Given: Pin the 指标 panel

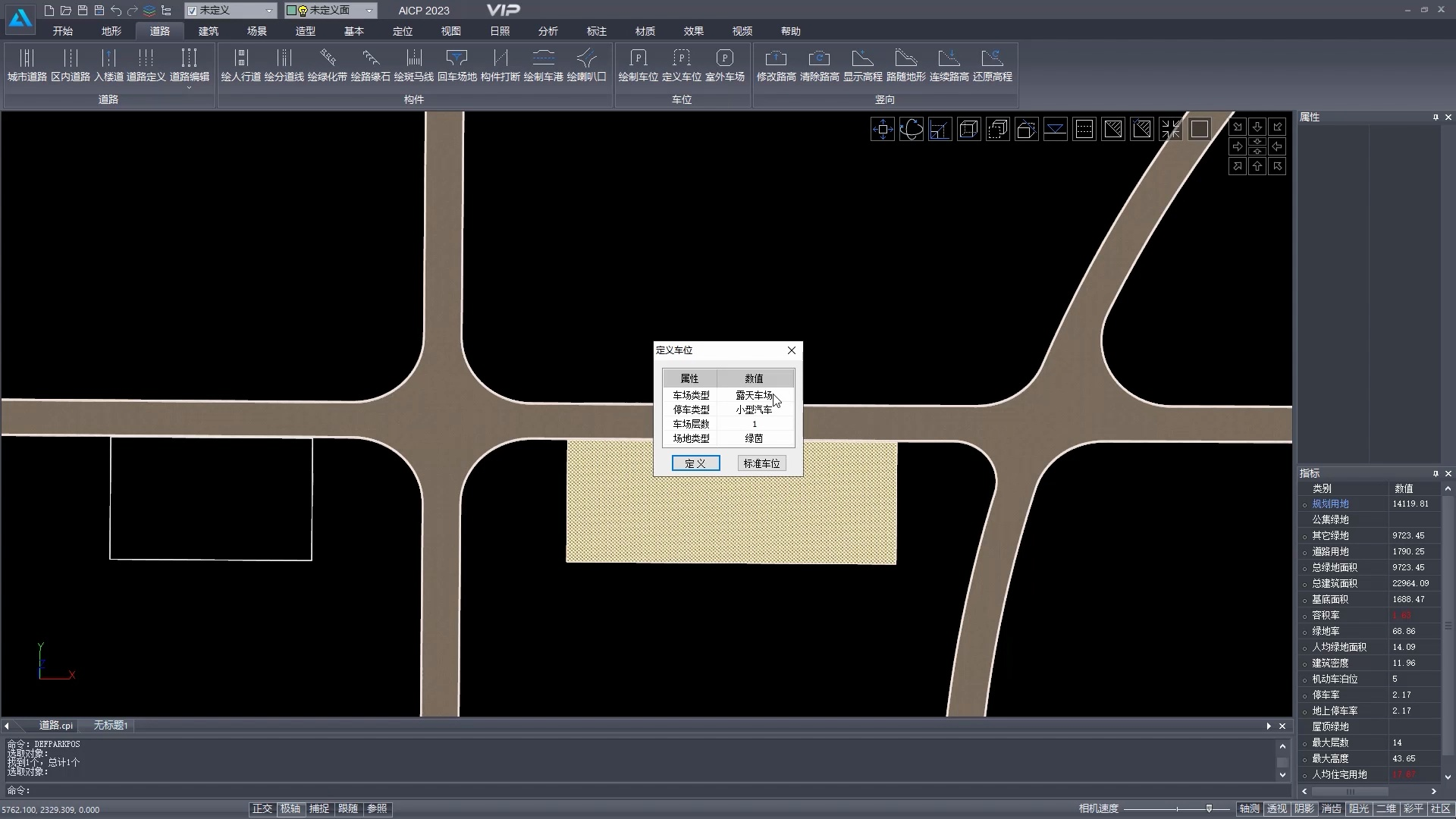Looking at the screenshot, I should 1436,474.
